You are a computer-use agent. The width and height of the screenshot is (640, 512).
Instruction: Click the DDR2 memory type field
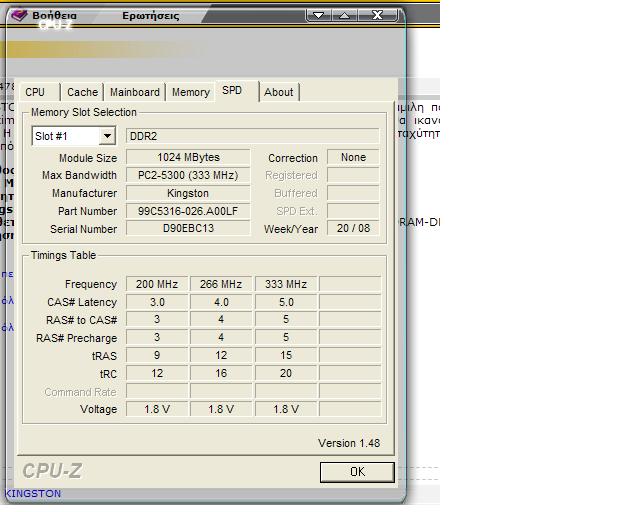pos(253,136)
